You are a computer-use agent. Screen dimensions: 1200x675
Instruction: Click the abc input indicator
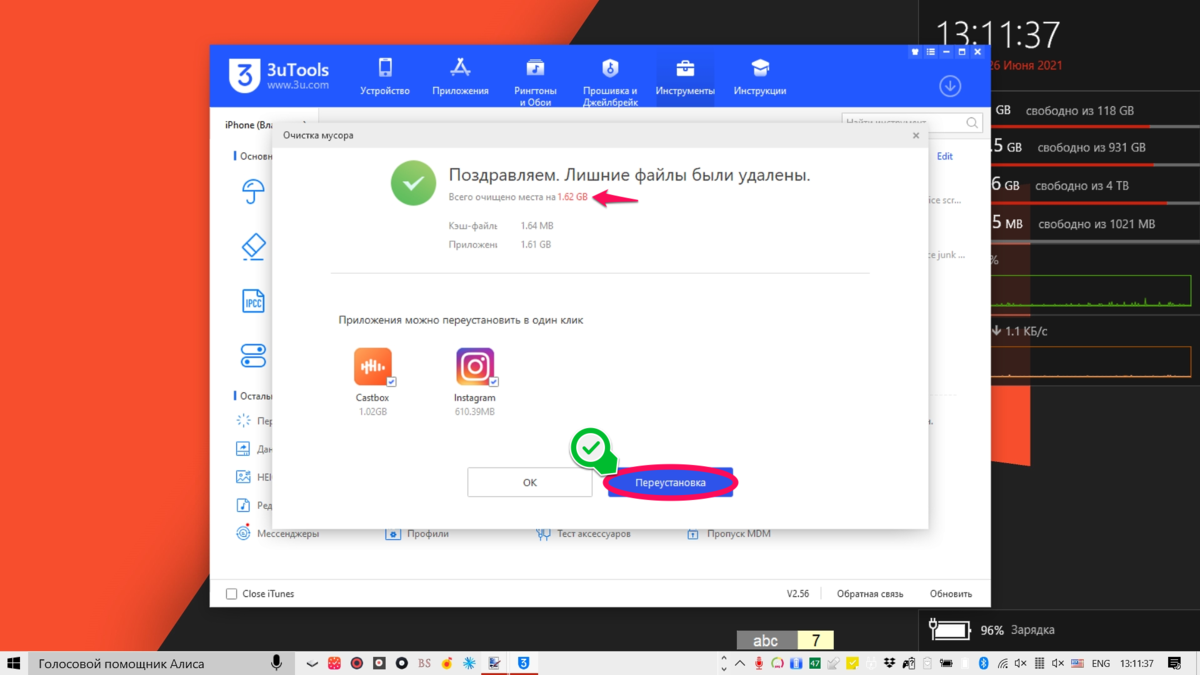pyautogui.click(x=766, y=640)
